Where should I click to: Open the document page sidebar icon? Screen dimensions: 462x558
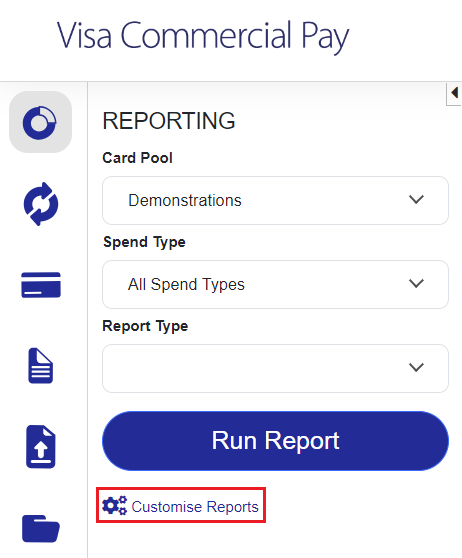[x=41, y=366]
